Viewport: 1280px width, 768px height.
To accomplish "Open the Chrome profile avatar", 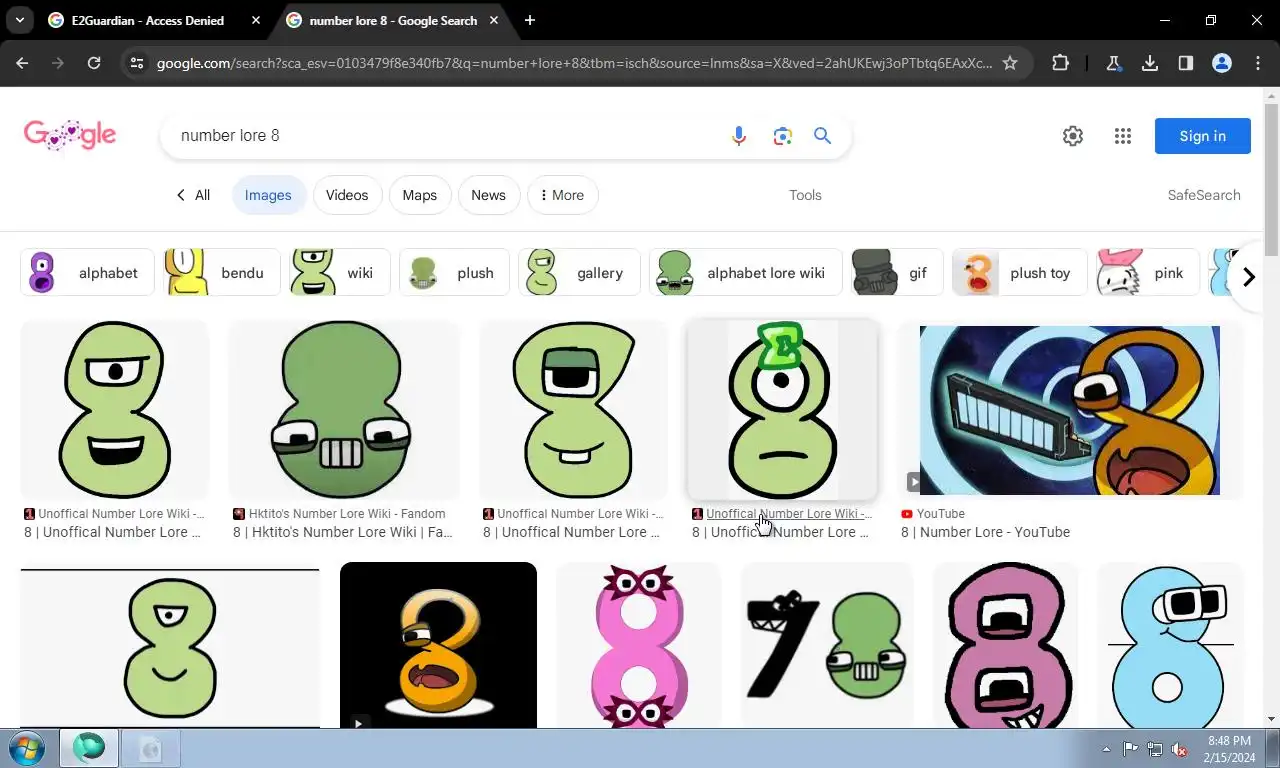I will point(1221,63).
